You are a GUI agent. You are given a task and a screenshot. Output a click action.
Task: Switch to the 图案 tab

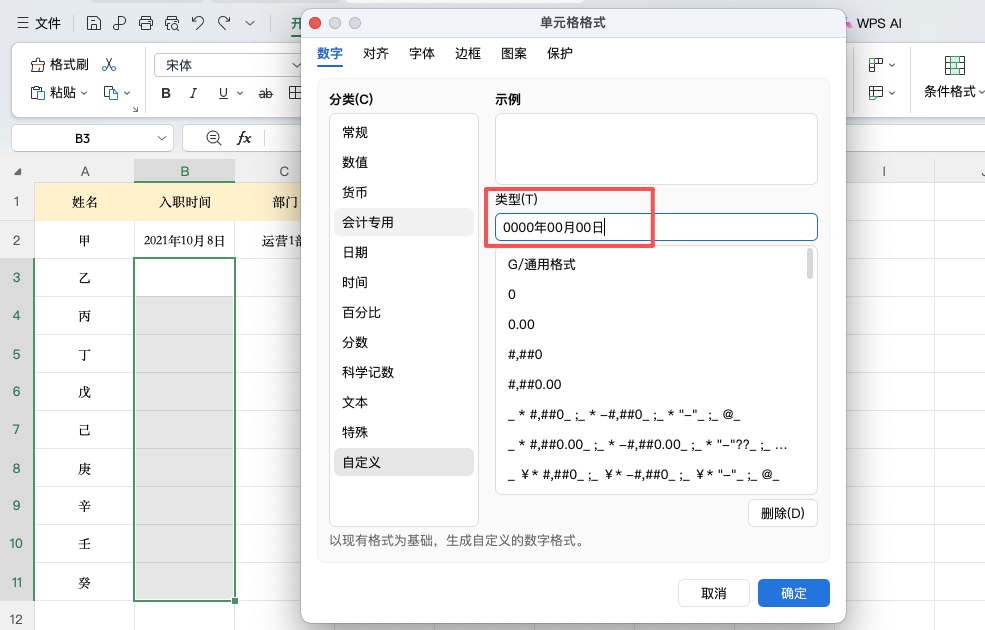513,53
